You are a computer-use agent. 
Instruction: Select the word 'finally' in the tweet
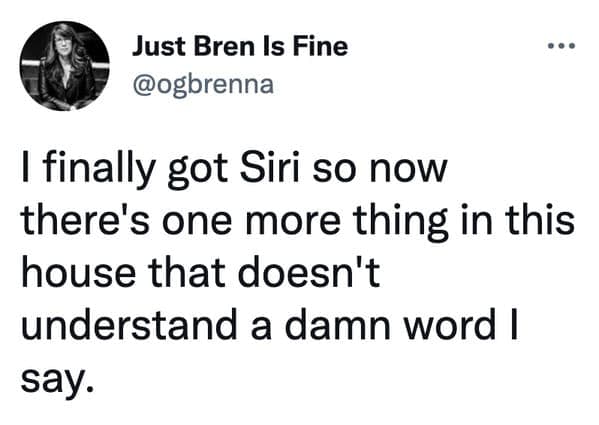coord(96,170)
